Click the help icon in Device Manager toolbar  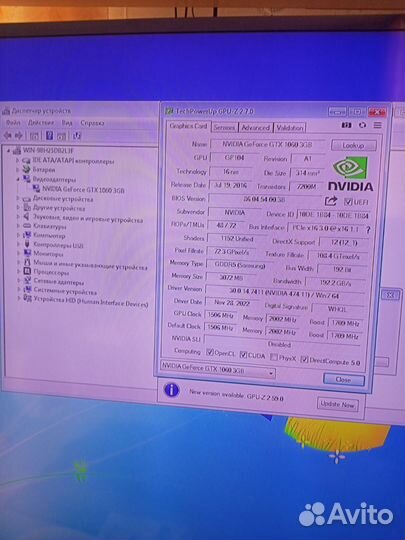point(49,135)
